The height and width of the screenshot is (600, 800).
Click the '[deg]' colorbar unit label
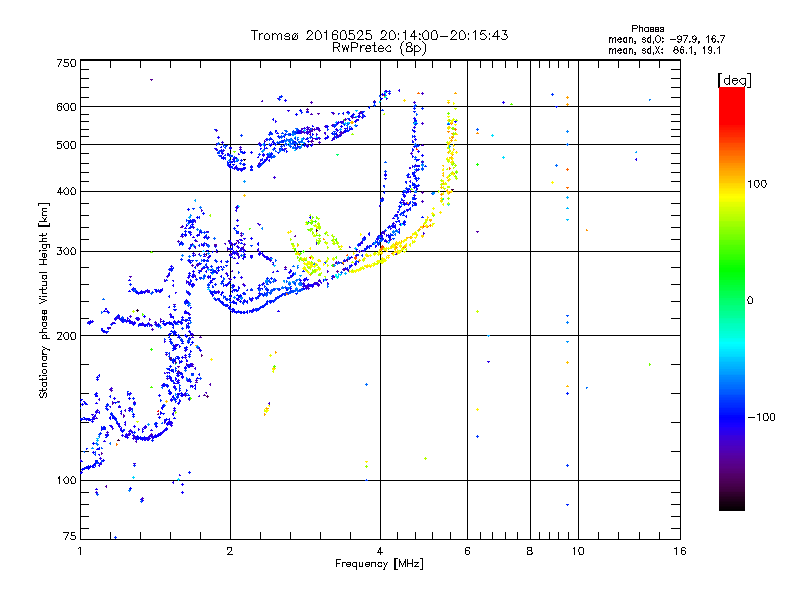tap(734, 80)
